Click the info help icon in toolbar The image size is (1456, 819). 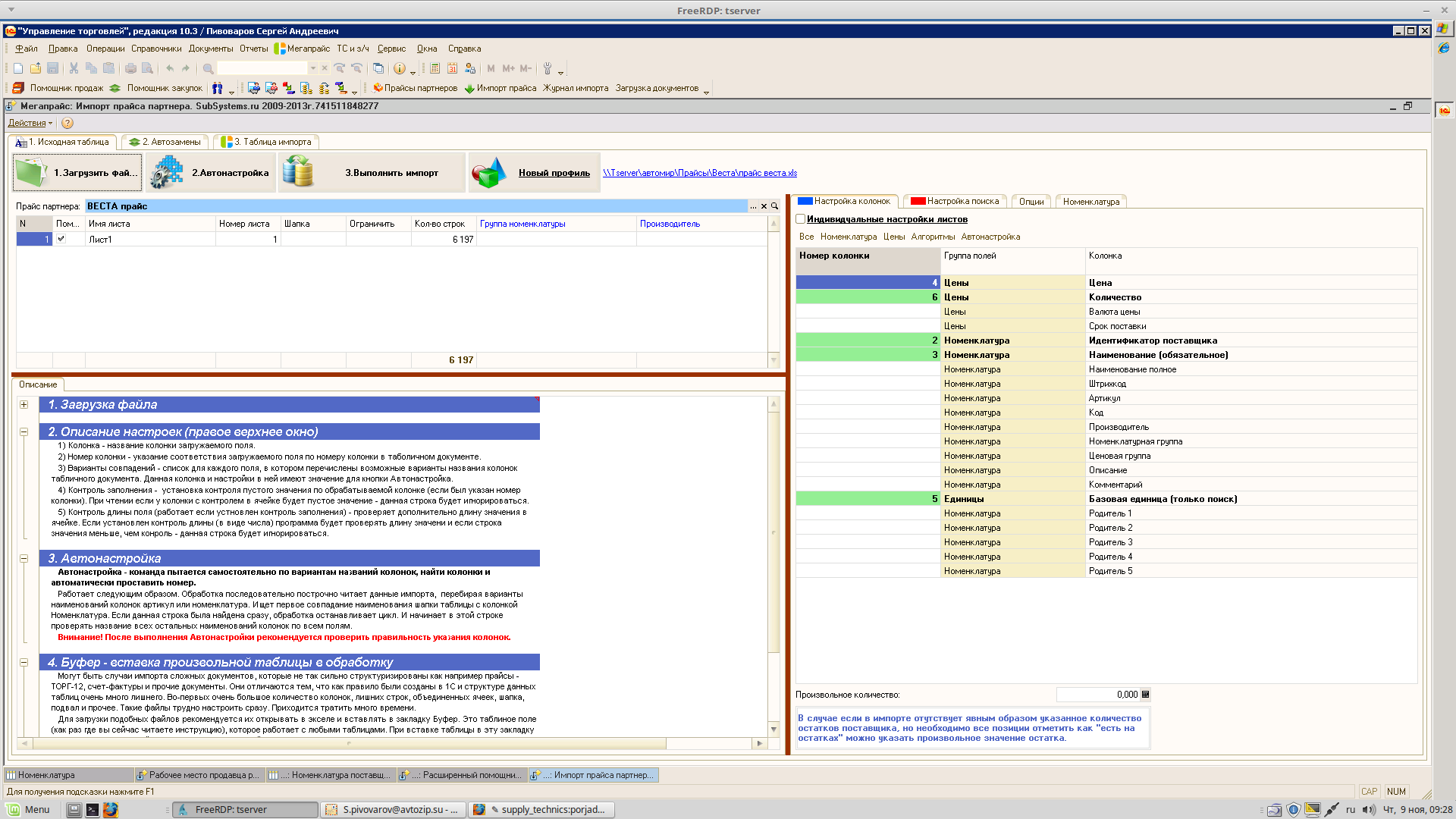point(400,68)
